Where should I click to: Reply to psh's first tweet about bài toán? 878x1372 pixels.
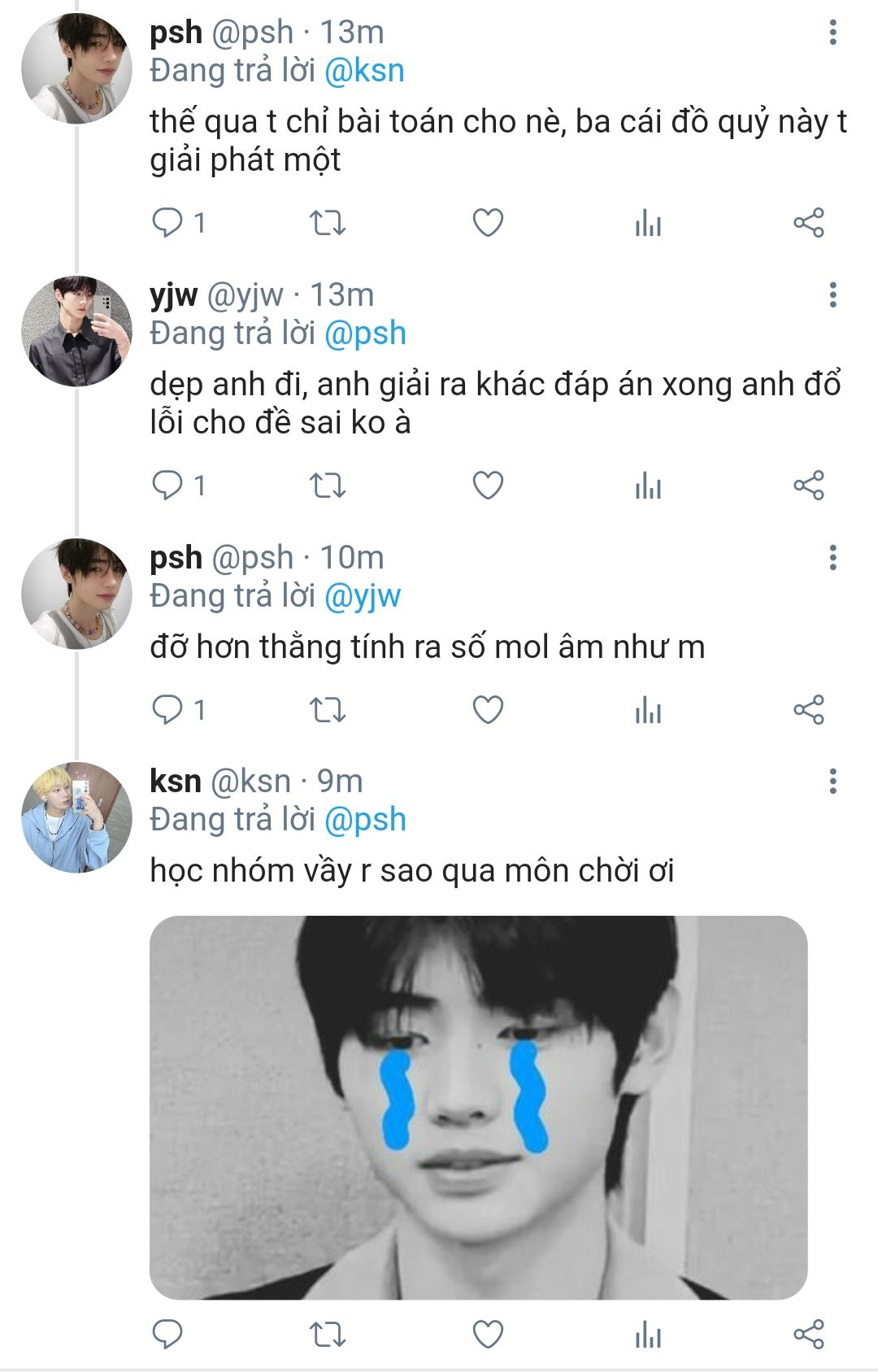168,222
